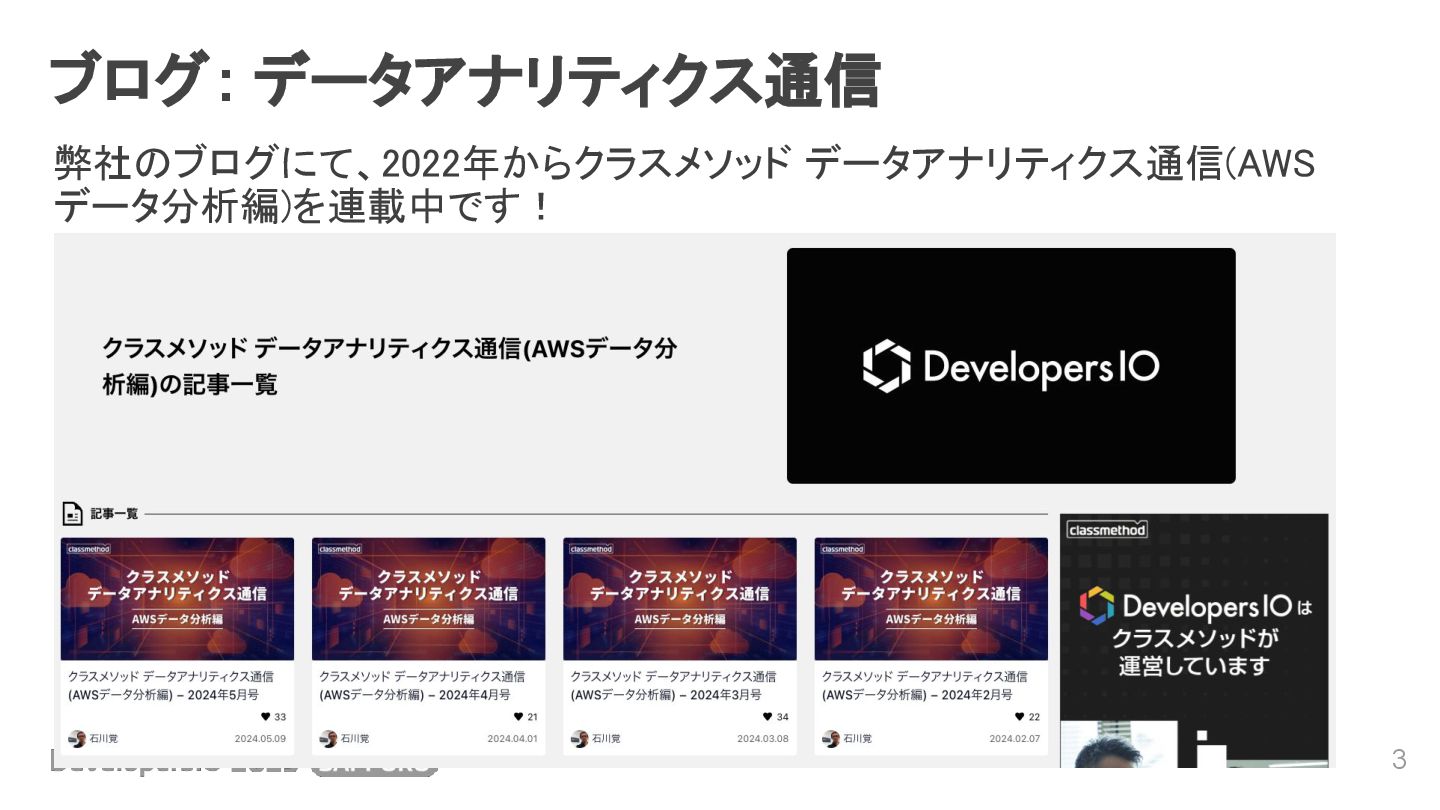The height and width of the screenshot is (810, 1440).
Task: Click the sidebar ad text クラスメソッドが運営しています
Action: 1197,652
